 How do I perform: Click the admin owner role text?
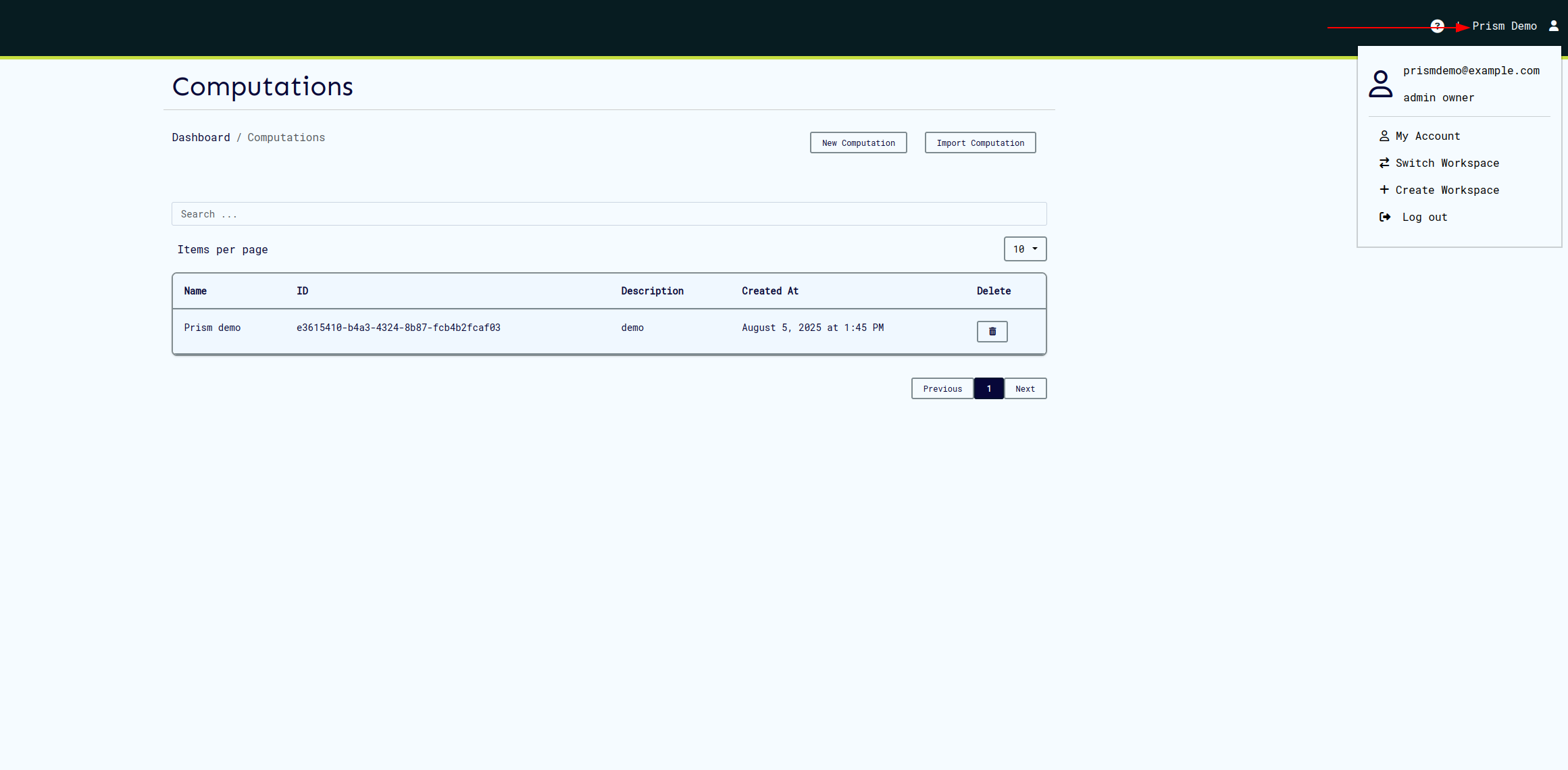click(1438, 97)
